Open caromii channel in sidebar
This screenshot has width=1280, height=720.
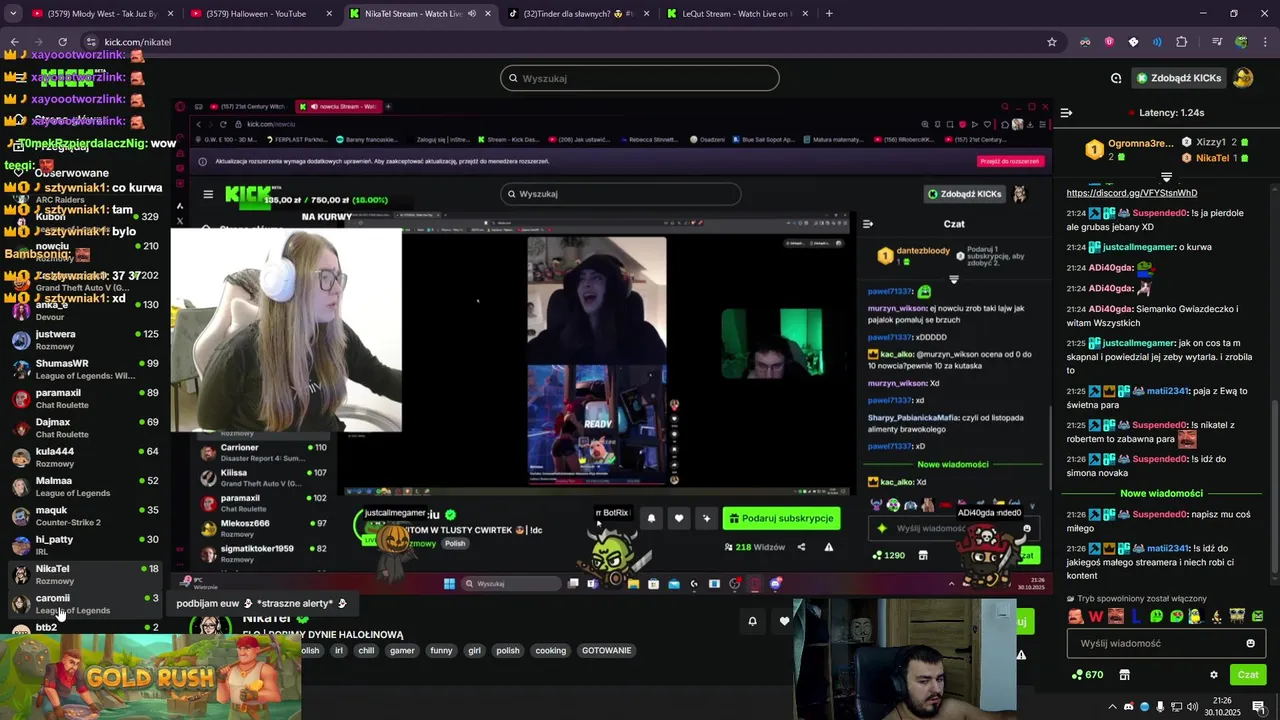pos(84,604)
